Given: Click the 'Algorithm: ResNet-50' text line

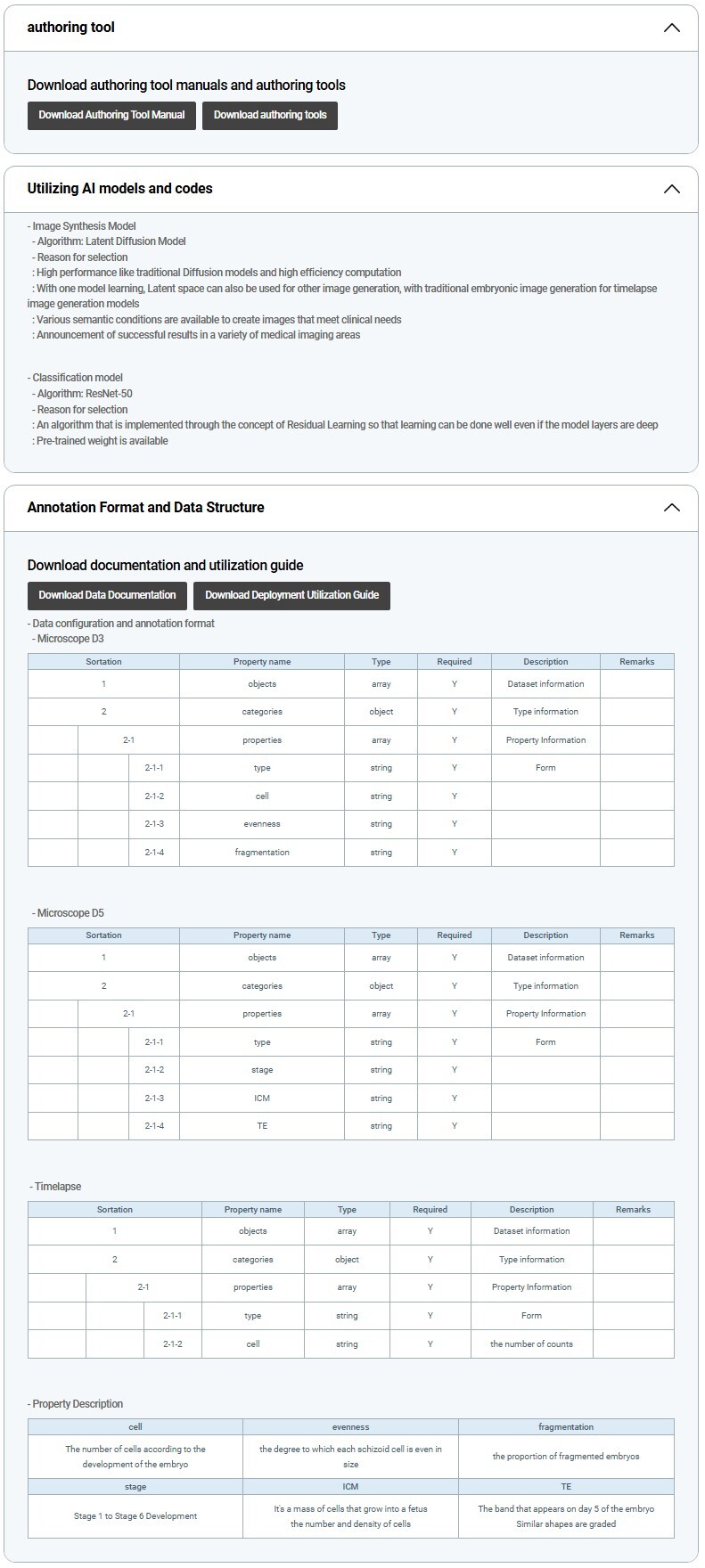Looking at the screenshot, I should 84,394.
